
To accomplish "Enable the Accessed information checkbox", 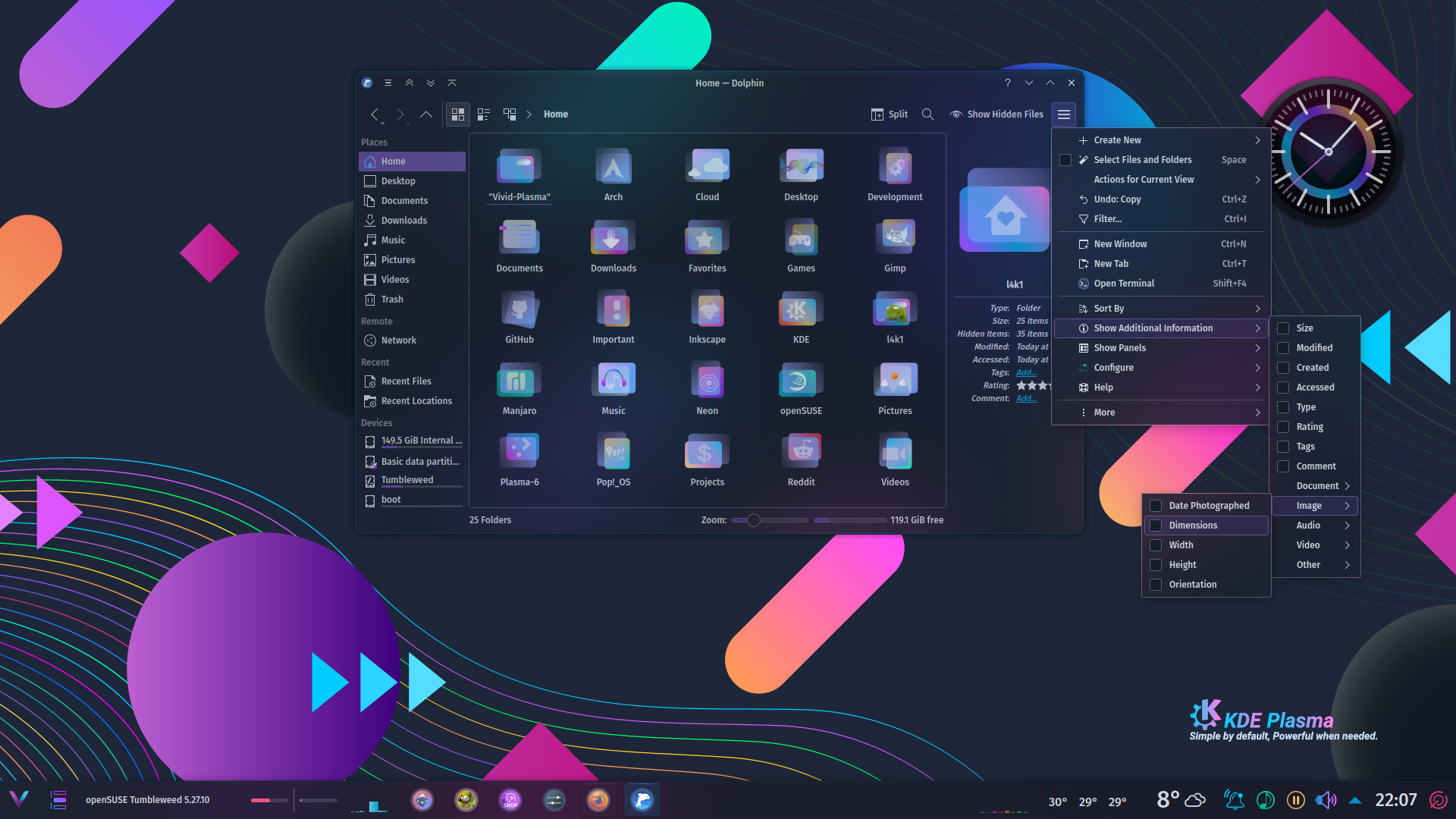I will [1283, 388].
